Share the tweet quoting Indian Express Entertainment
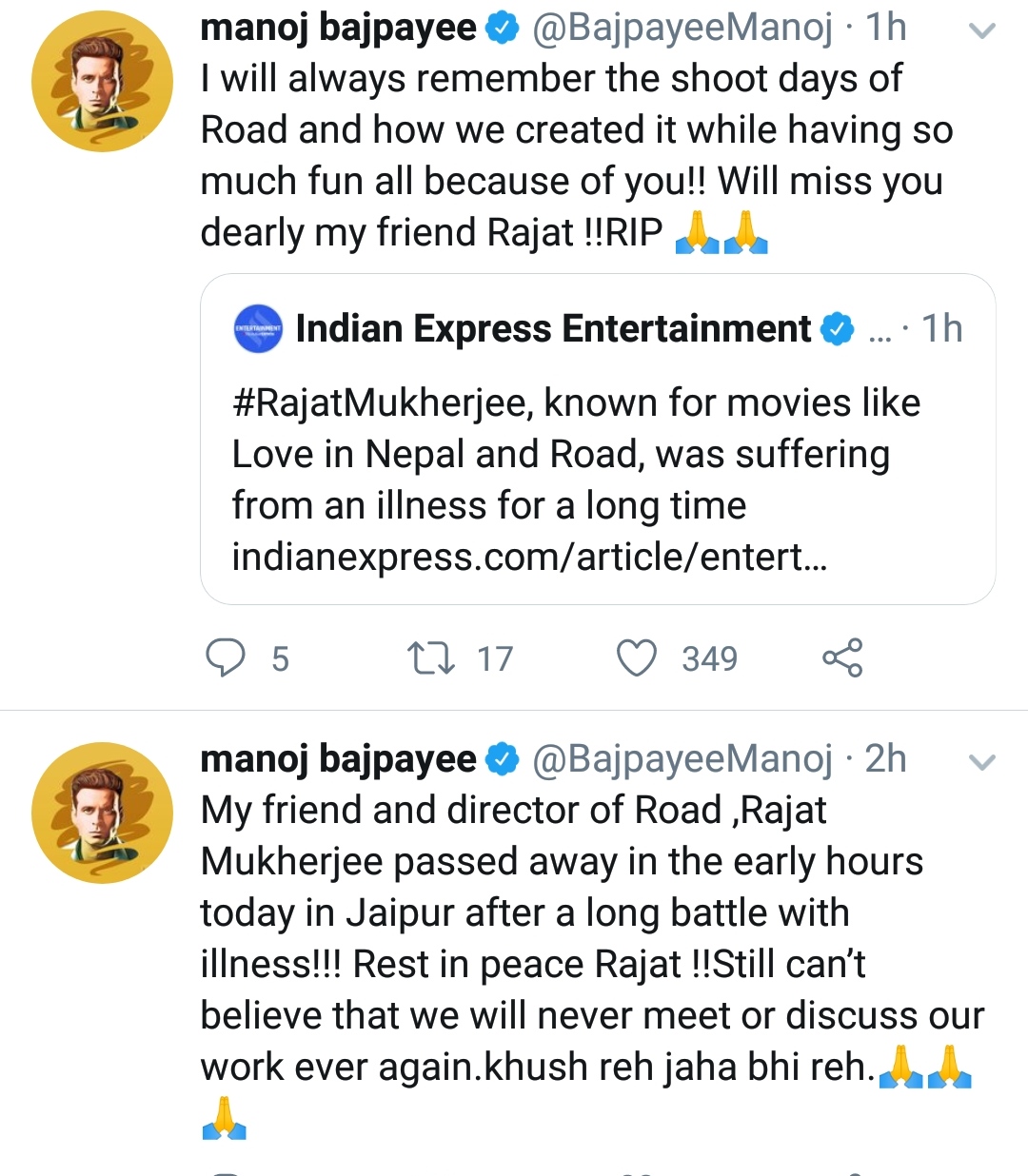This screenshot has height=1176, width=1028. coord(842,657)
